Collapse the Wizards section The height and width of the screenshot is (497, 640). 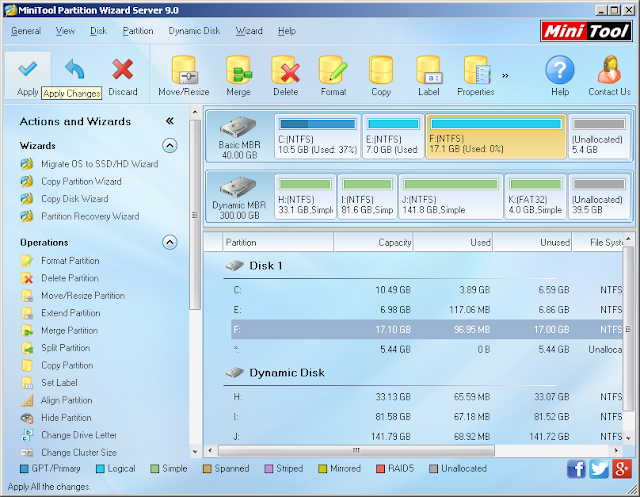coord(170,145)
